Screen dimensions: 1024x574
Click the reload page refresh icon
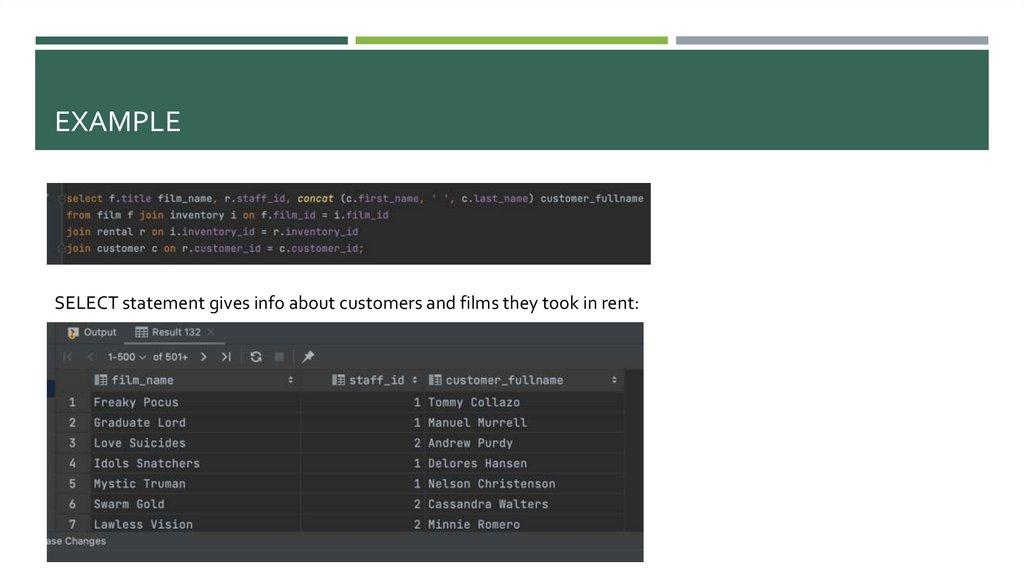[x=256, y=357]
